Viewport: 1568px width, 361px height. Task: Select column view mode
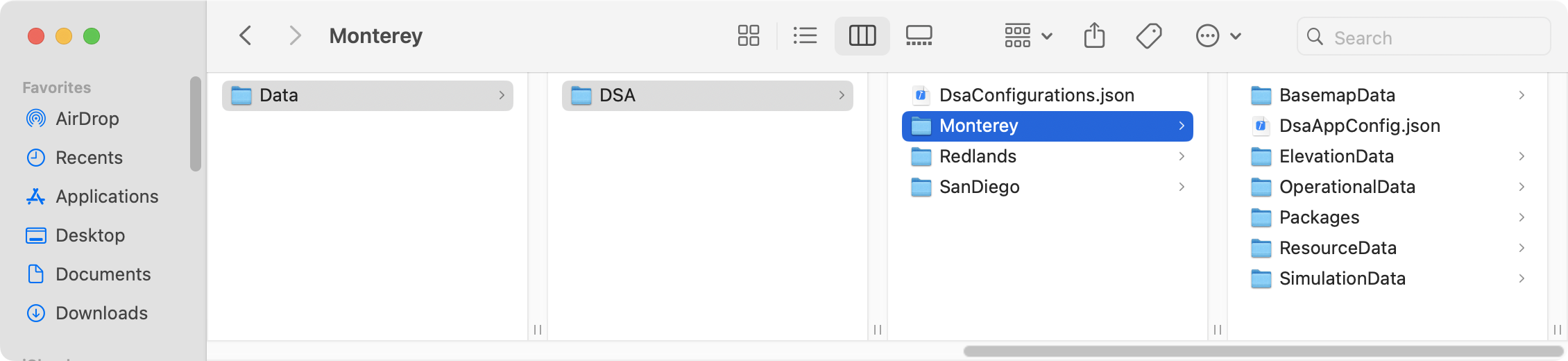(x=862, y=35)
